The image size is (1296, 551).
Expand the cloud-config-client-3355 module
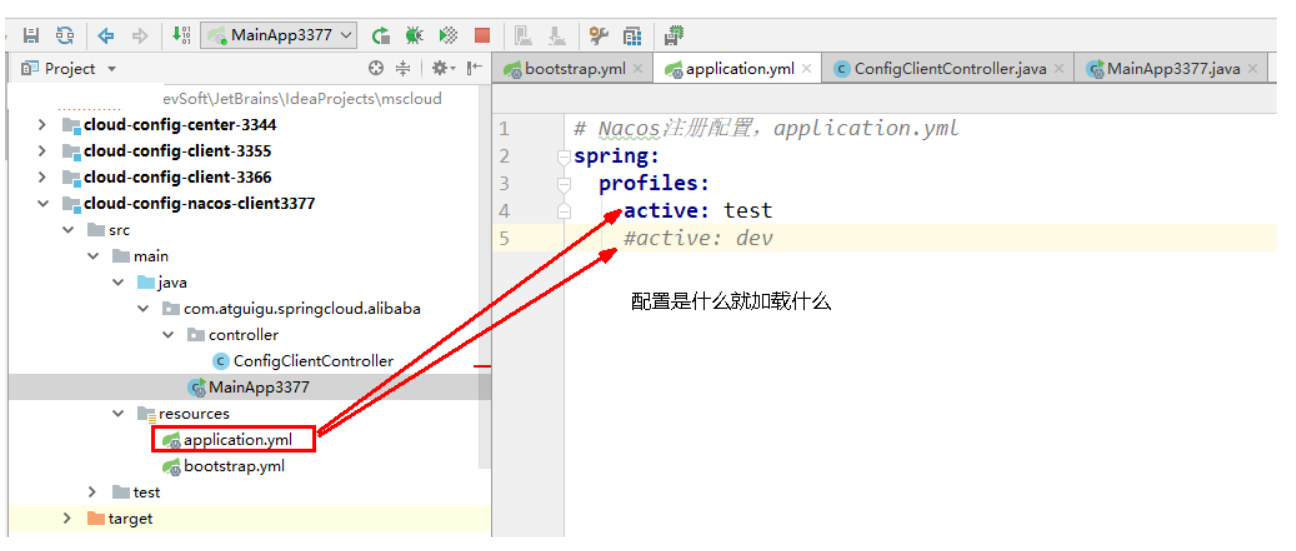coord(42,151)
